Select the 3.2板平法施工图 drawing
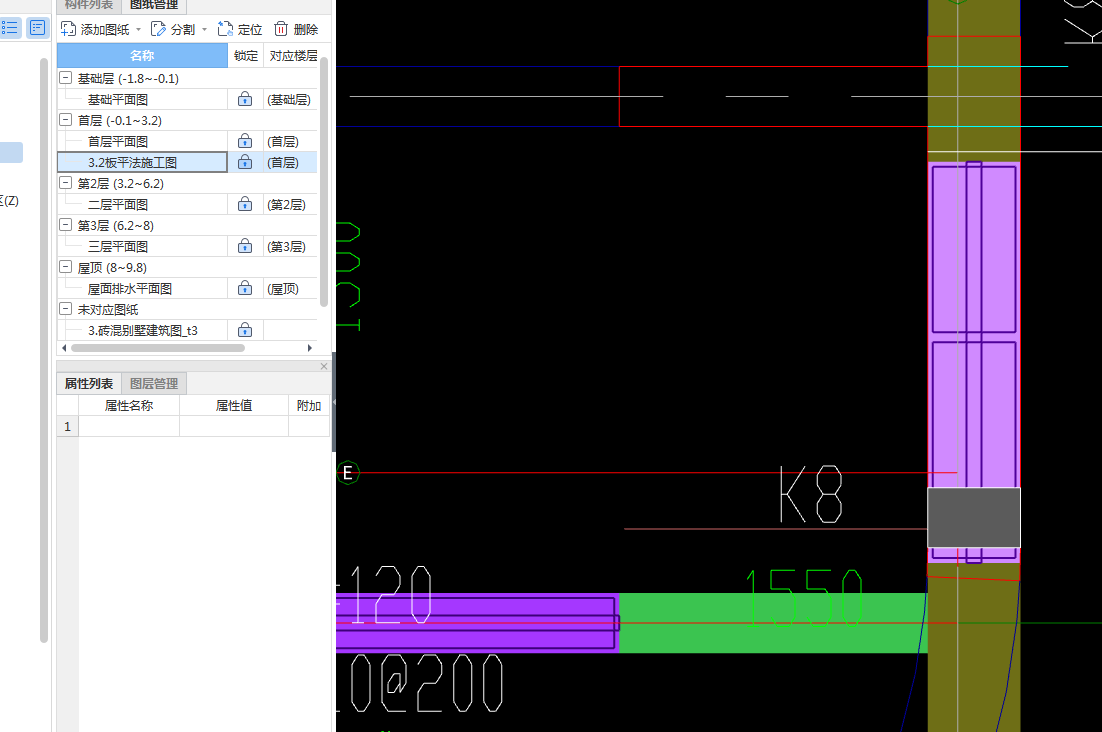This screenshot has width=1102, height=732. coord(132,163)
